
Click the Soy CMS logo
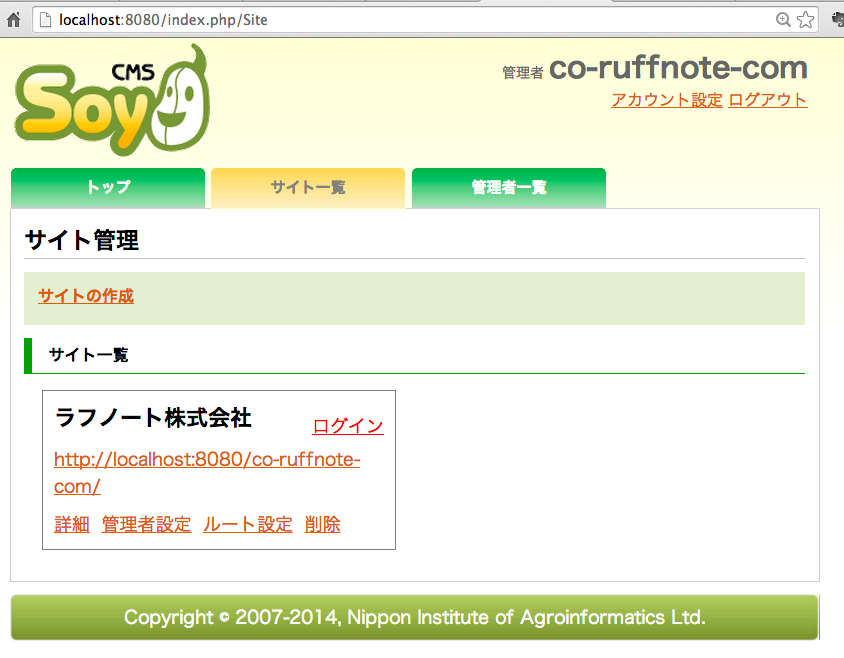[112, 101]
